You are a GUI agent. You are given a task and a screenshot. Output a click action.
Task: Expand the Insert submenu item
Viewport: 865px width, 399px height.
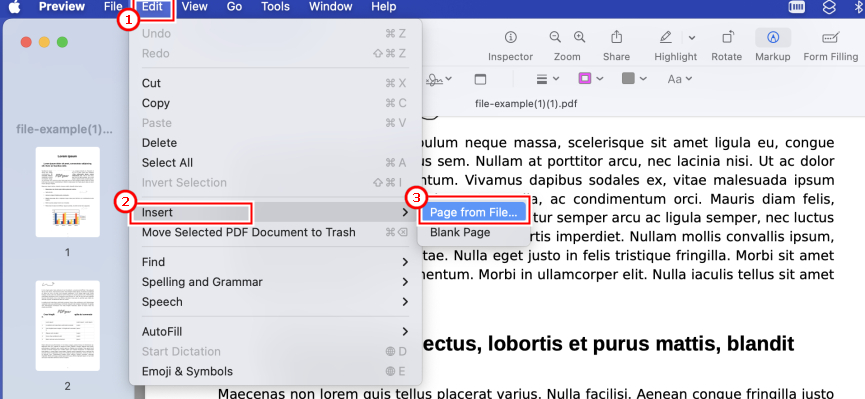(x=275, y=212)
